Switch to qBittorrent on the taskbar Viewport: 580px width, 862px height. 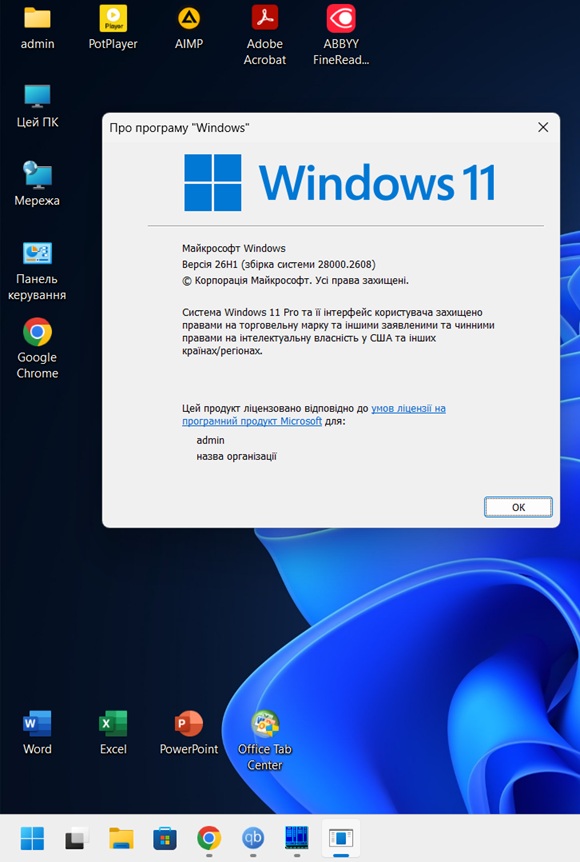pyautogui.click(x=253, y=838)
